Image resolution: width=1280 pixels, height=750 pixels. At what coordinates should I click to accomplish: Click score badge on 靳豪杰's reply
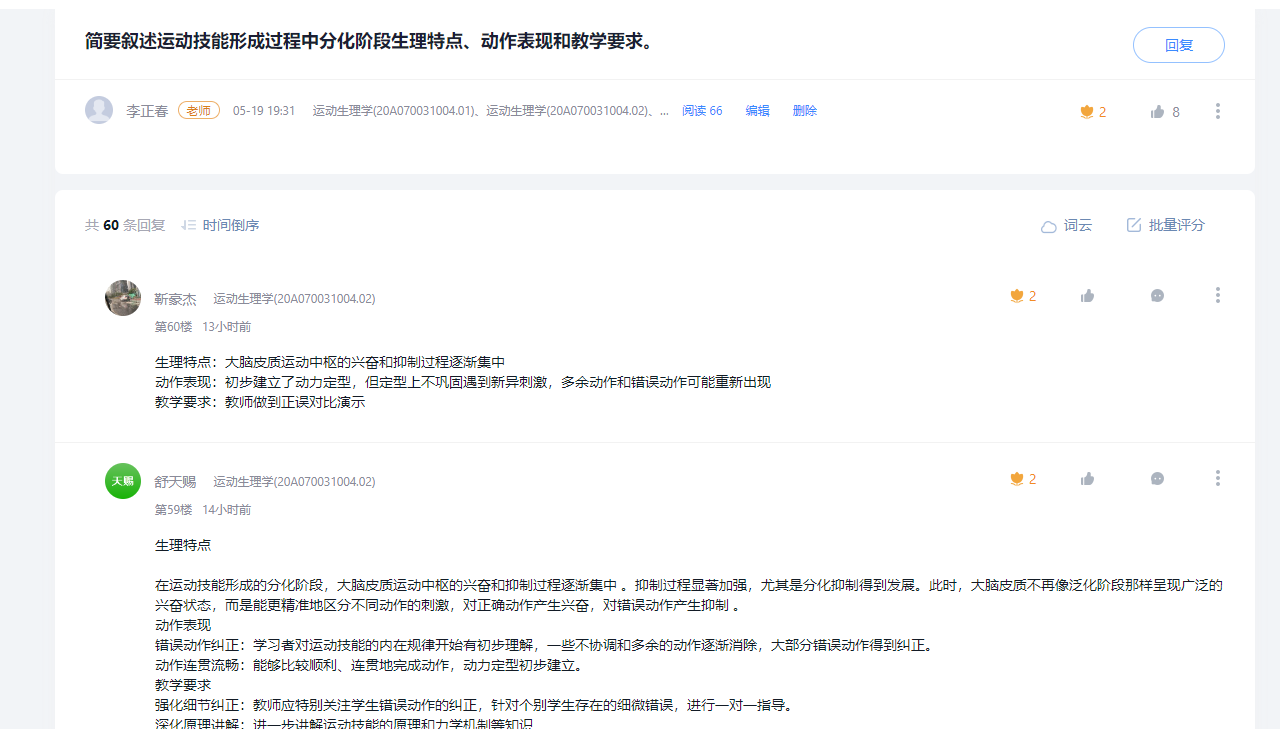pyautogui.click(x=1017, y=296)
